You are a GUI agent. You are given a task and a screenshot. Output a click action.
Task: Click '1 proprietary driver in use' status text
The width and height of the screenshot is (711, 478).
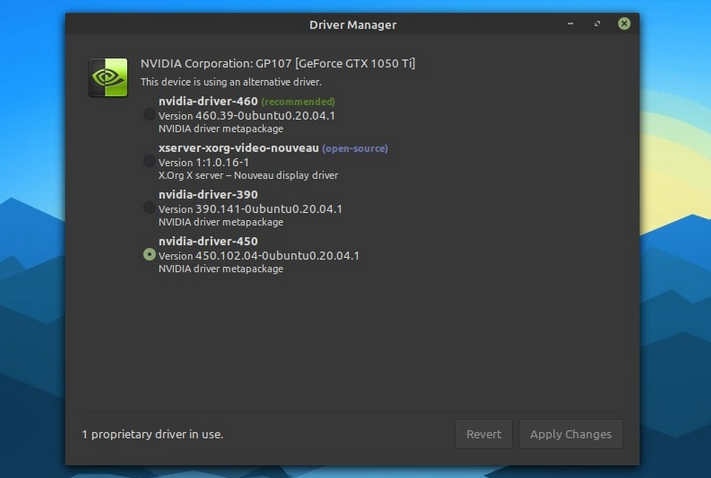pos(152,434)
